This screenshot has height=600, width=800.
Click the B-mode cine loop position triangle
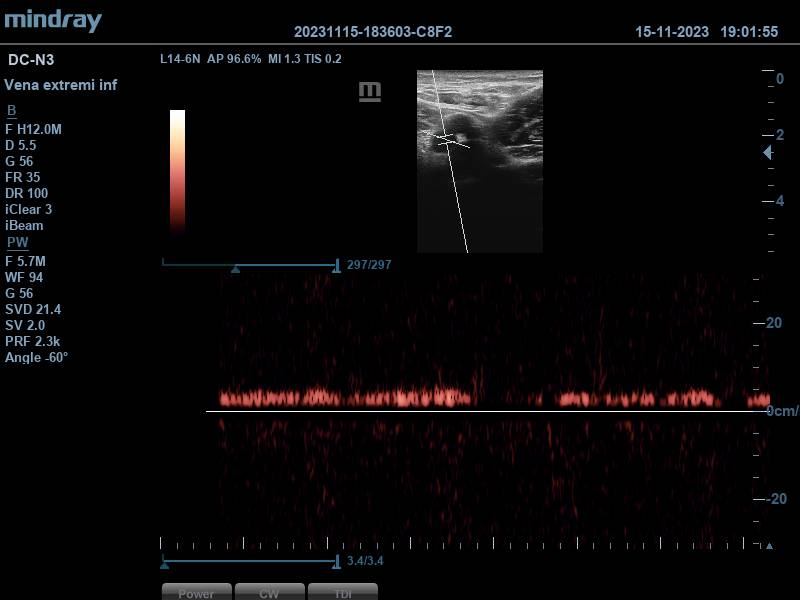235,269
